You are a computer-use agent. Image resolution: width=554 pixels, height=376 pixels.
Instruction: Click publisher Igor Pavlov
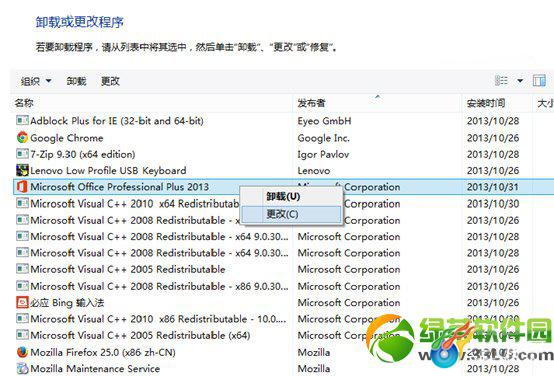point(323,154)
